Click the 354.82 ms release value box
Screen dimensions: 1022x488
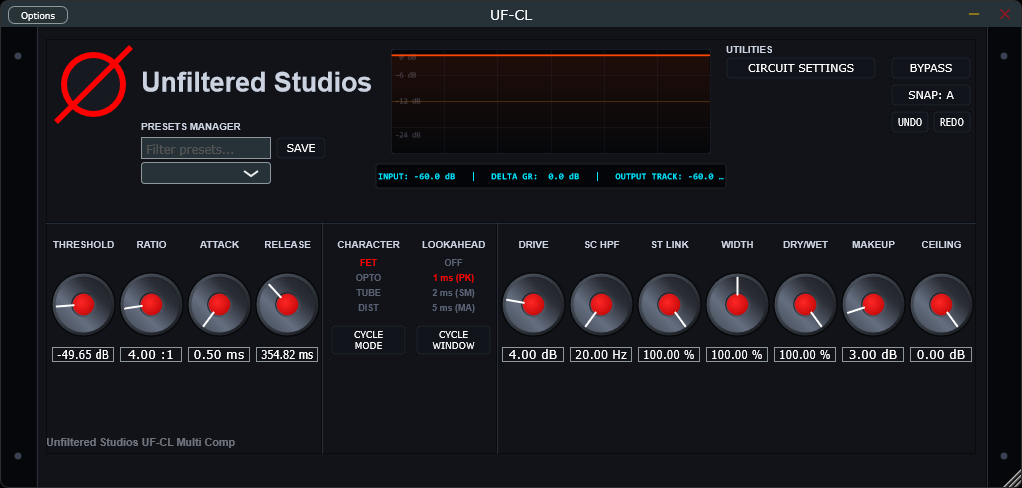(x=287, y=354)
